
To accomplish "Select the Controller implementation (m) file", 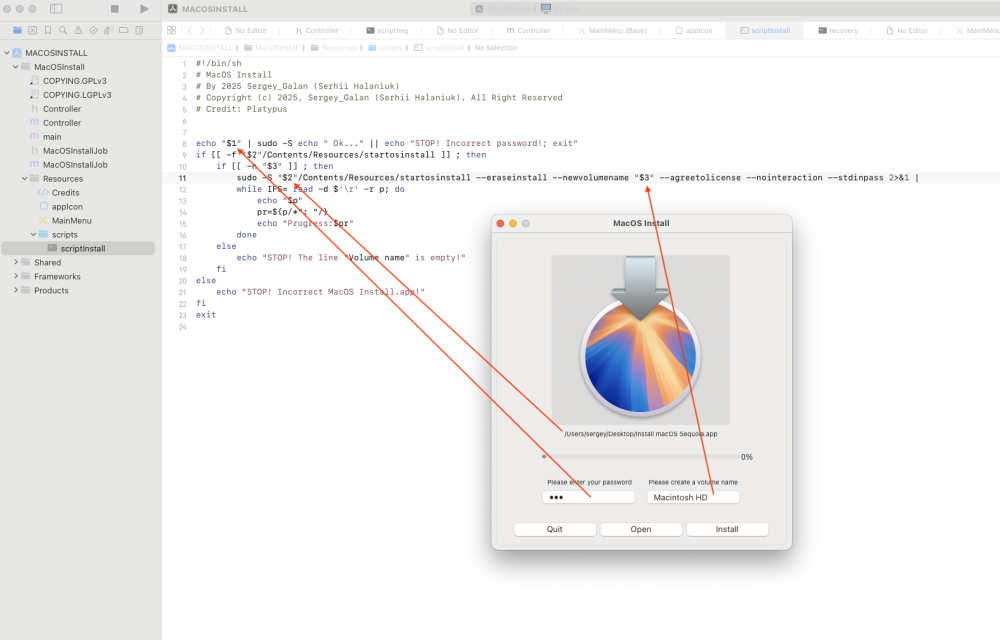I will click(x=62, y=123).
